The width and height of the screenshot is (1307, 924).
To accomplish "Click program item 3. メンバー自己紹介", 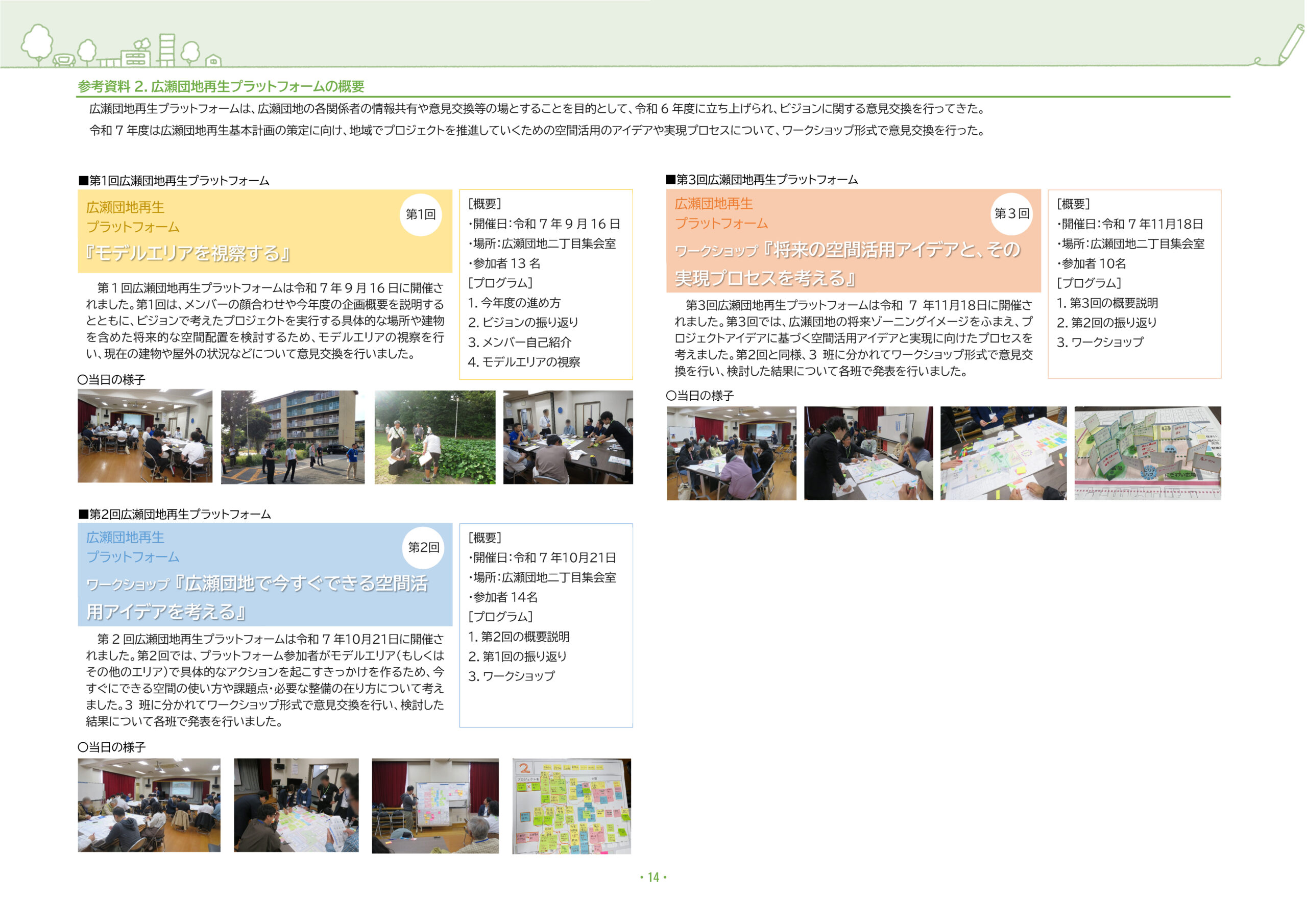I will tap(520, 342).
